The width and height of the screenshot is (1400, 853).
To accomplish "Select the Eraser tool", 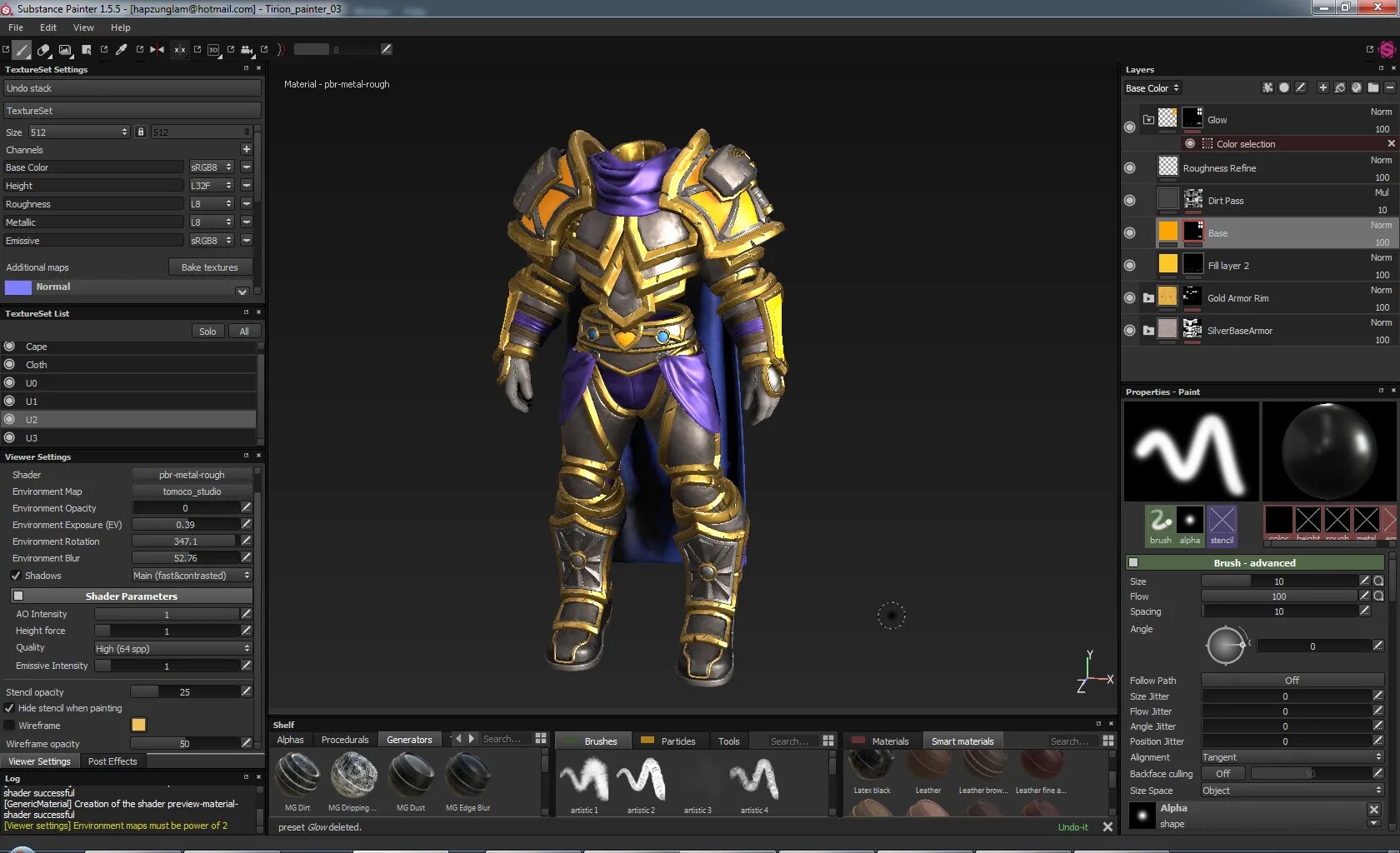I will (44, 50).
